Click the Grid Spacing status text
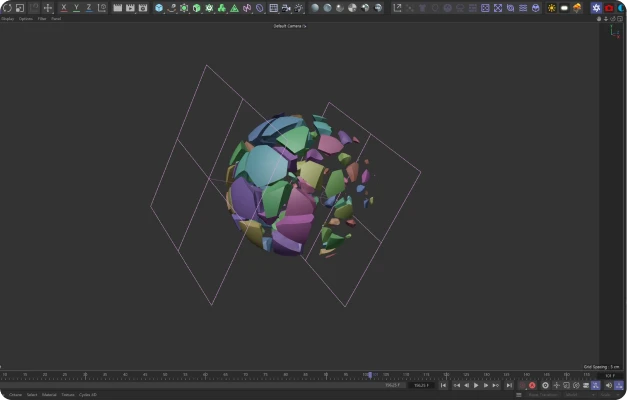The width and height of the screenshot is (627, 400). 601,367
